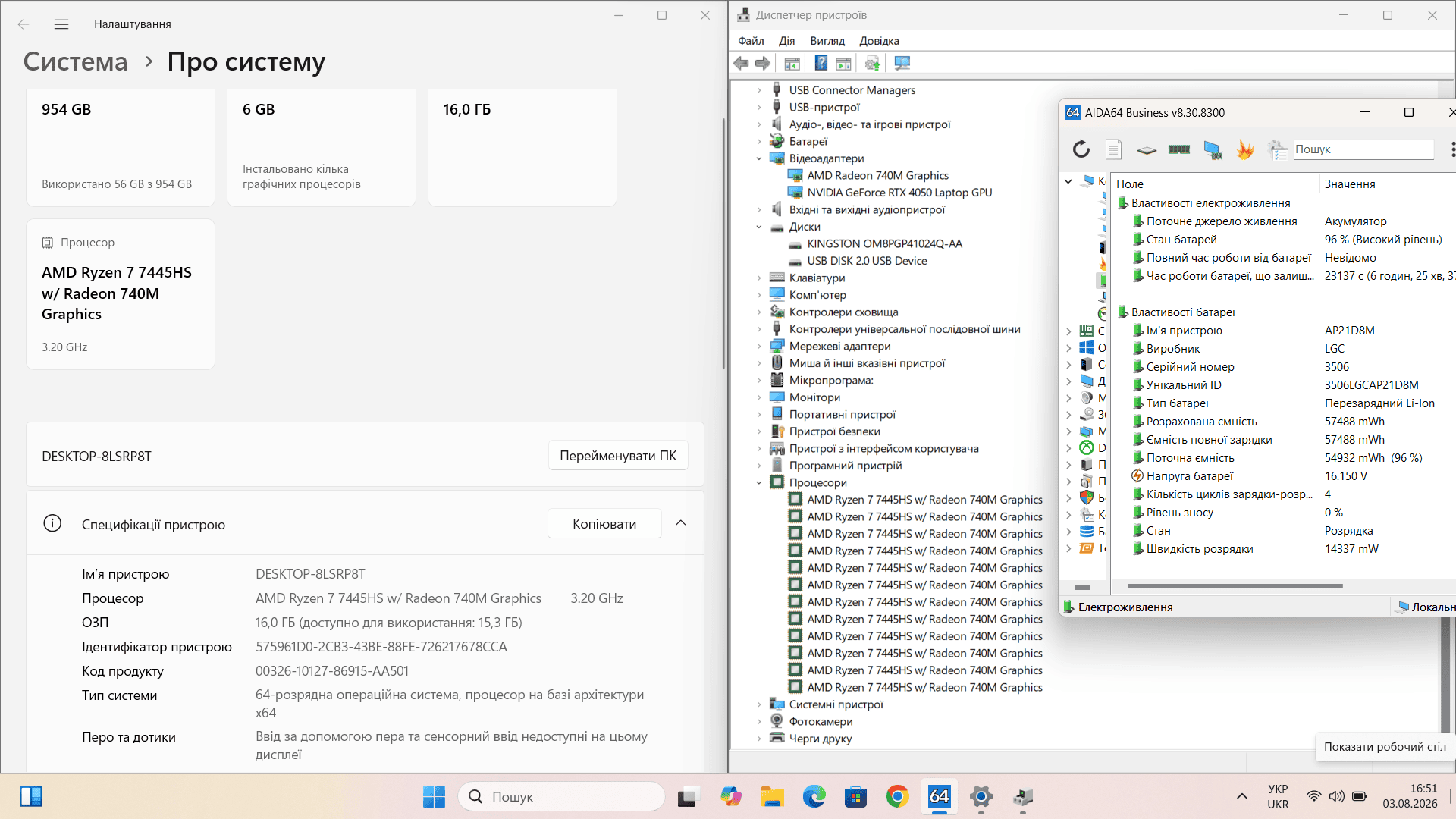Click the Система breadcrumb link in Settings
The image size is (1456, 819).
tap(75, 61)
